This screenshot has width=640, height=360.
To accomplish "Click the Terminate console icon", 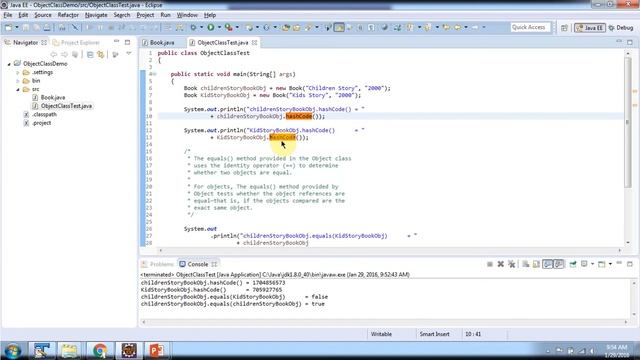I will (x=490, y=264).
